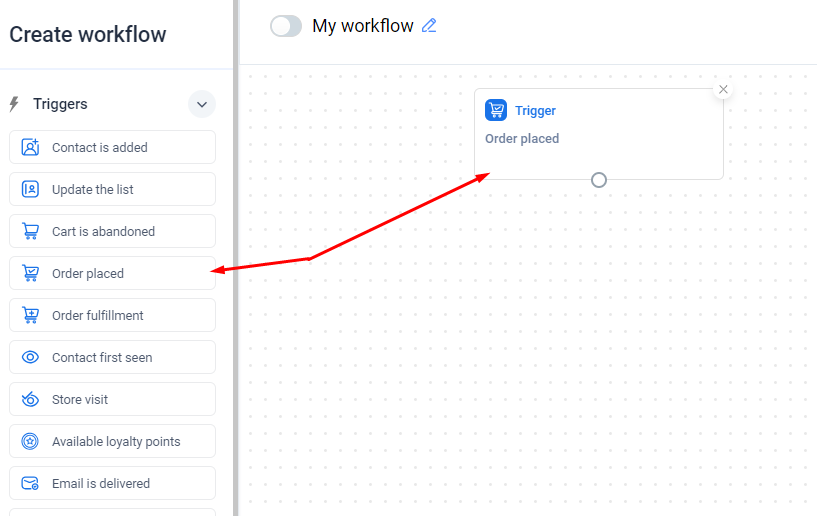Remove the Trigger node with X button
The image size is (817, 516).
(x=723, y=90)
